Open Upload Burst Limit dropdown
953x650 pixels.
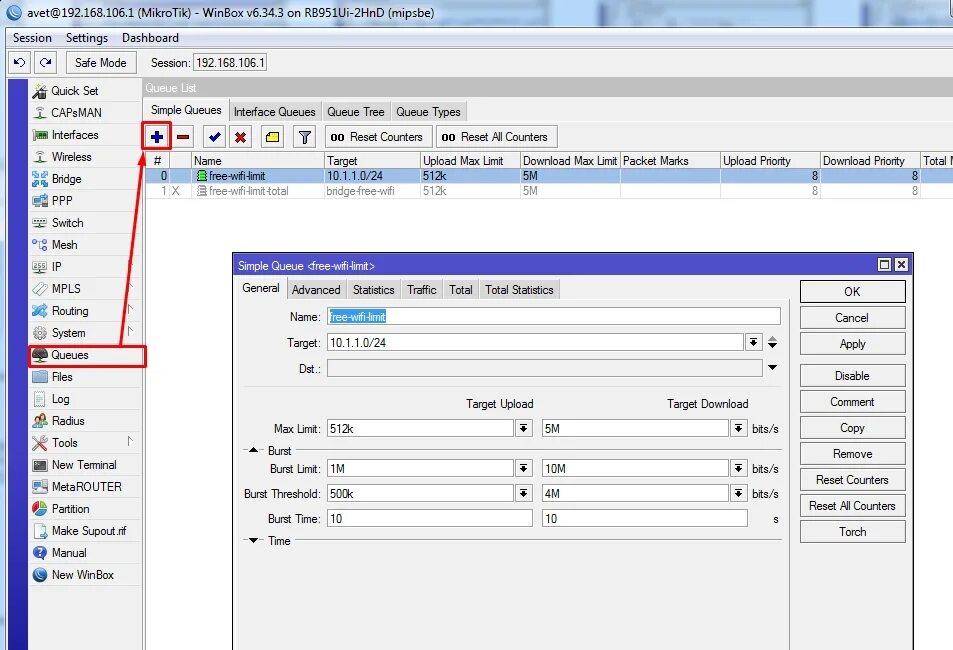pos(523,468)
